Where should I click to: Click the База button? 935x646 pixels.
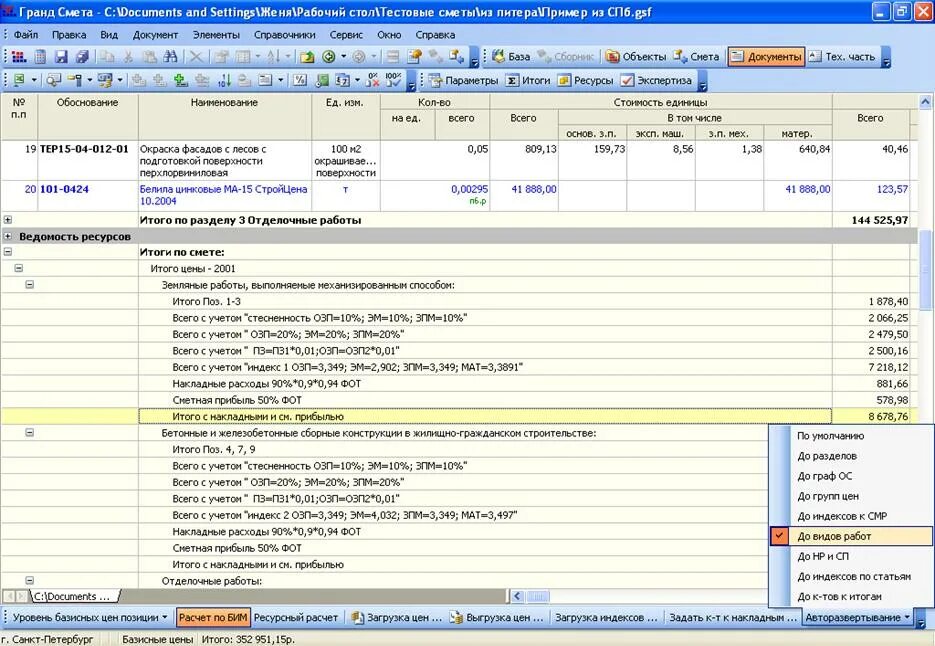[510, 57]
